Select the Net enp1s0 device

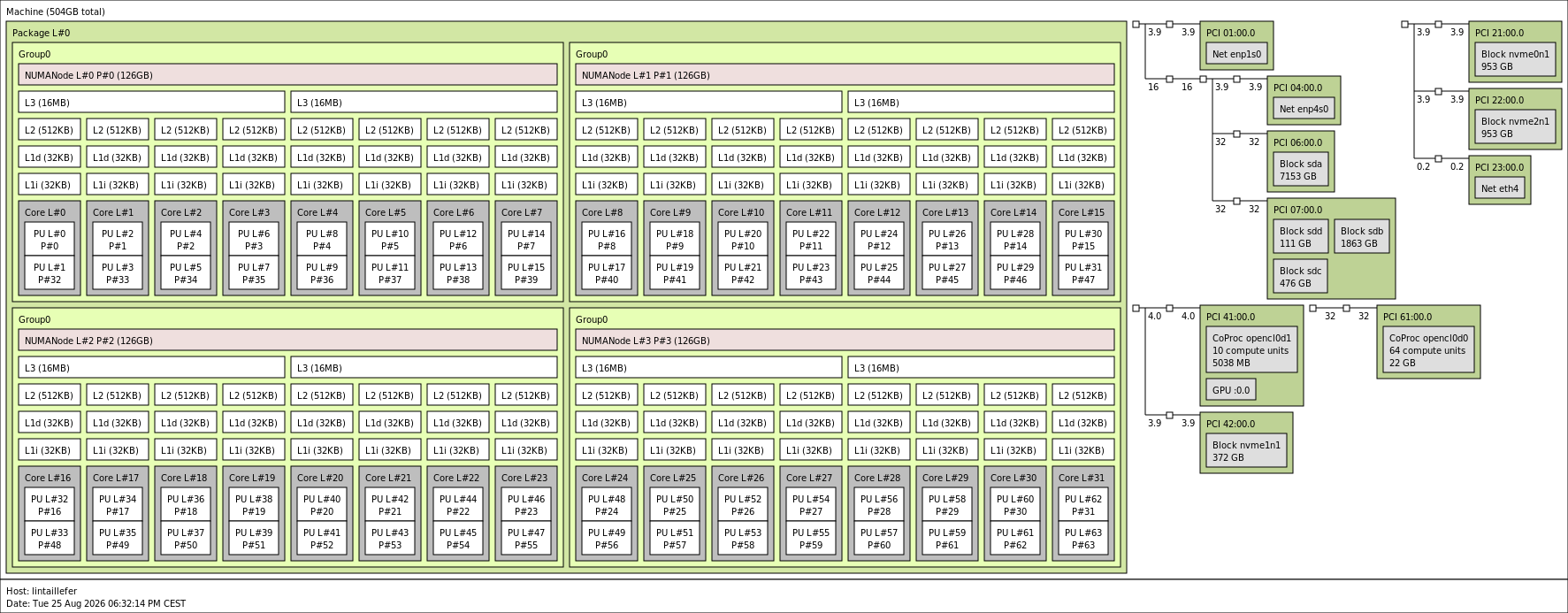point(1236,54)
